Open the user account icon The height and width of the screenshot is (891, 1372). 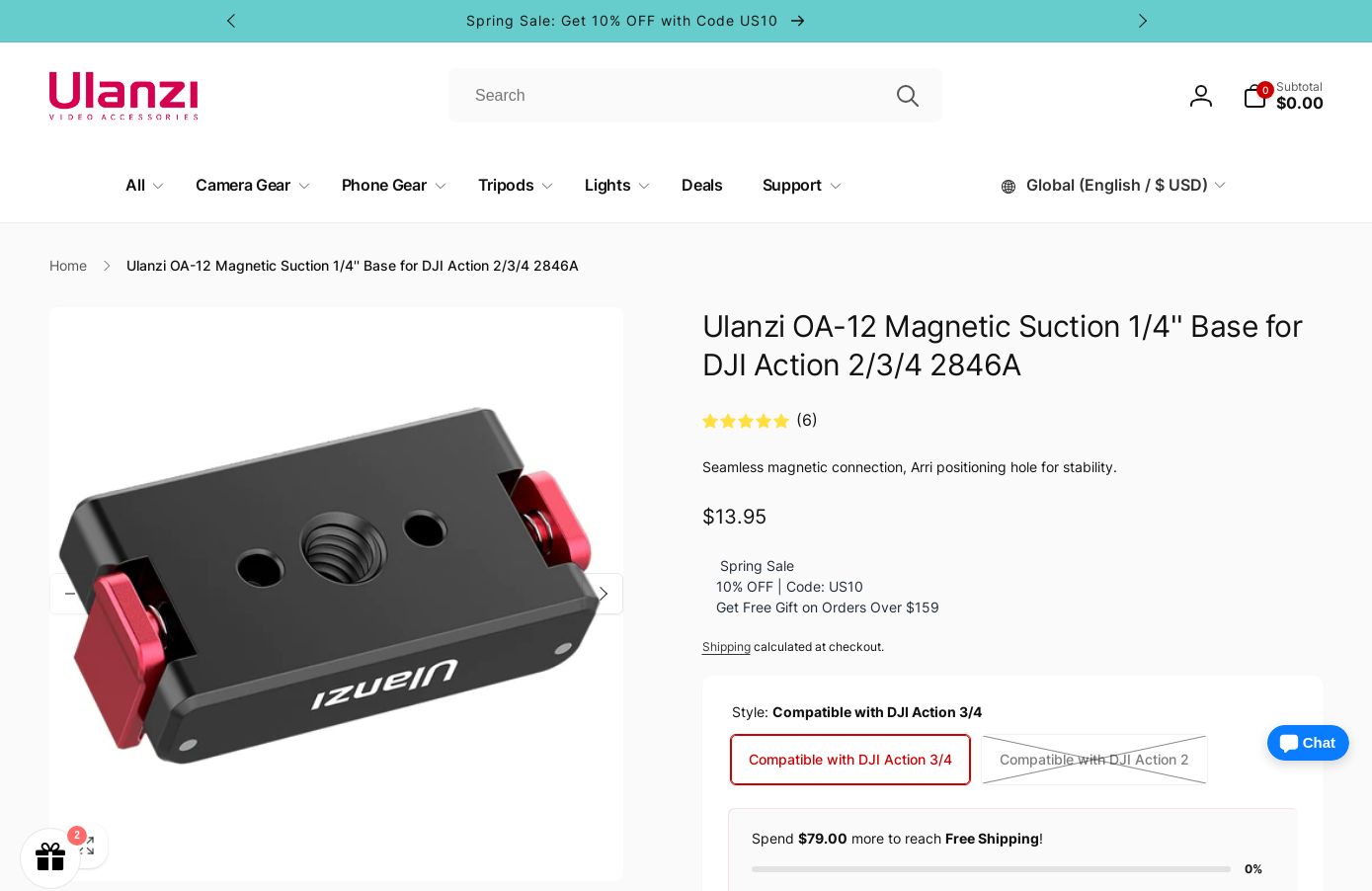[x=1200, y=96]
